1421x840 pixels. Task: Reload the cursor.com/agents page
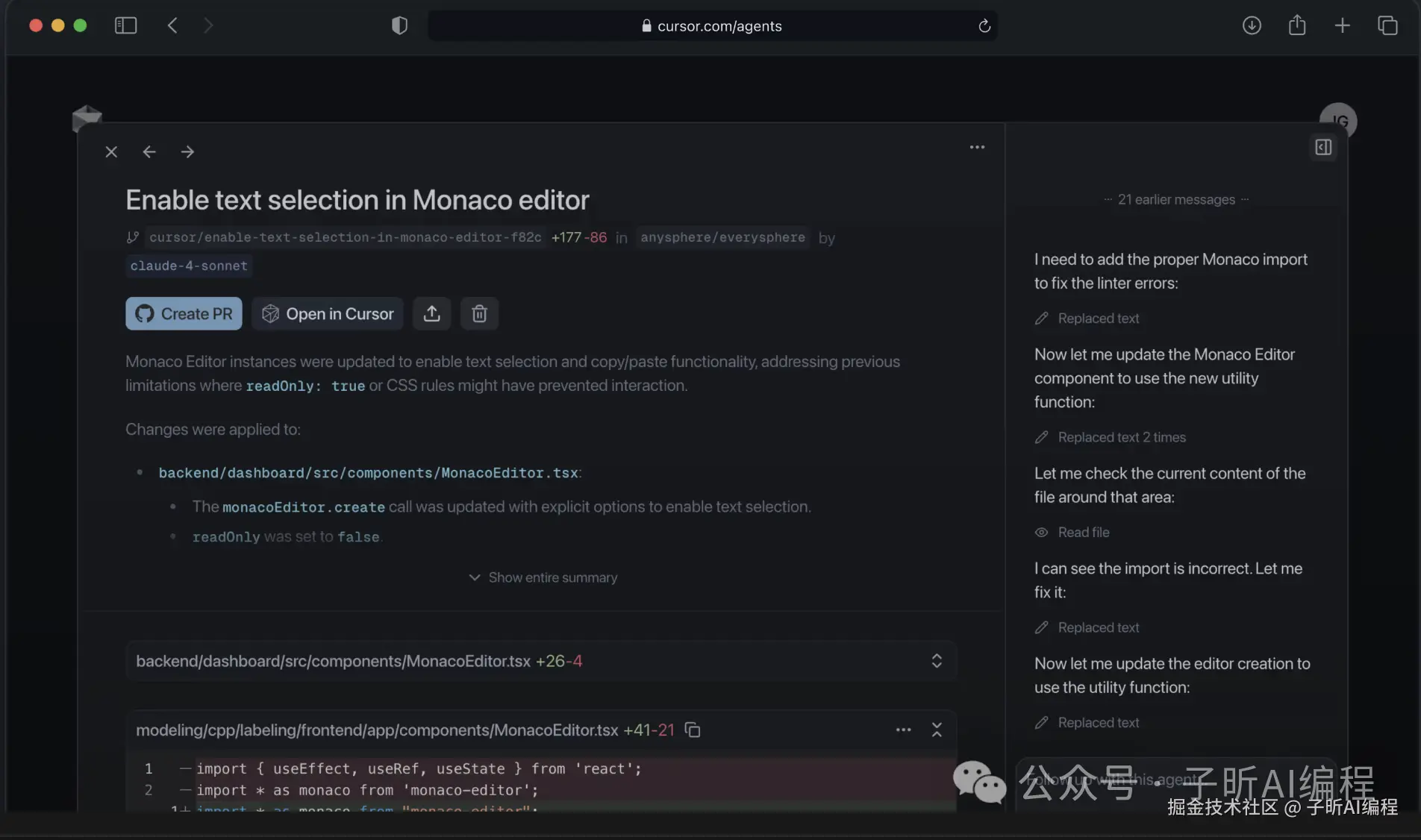coord(984,26)
